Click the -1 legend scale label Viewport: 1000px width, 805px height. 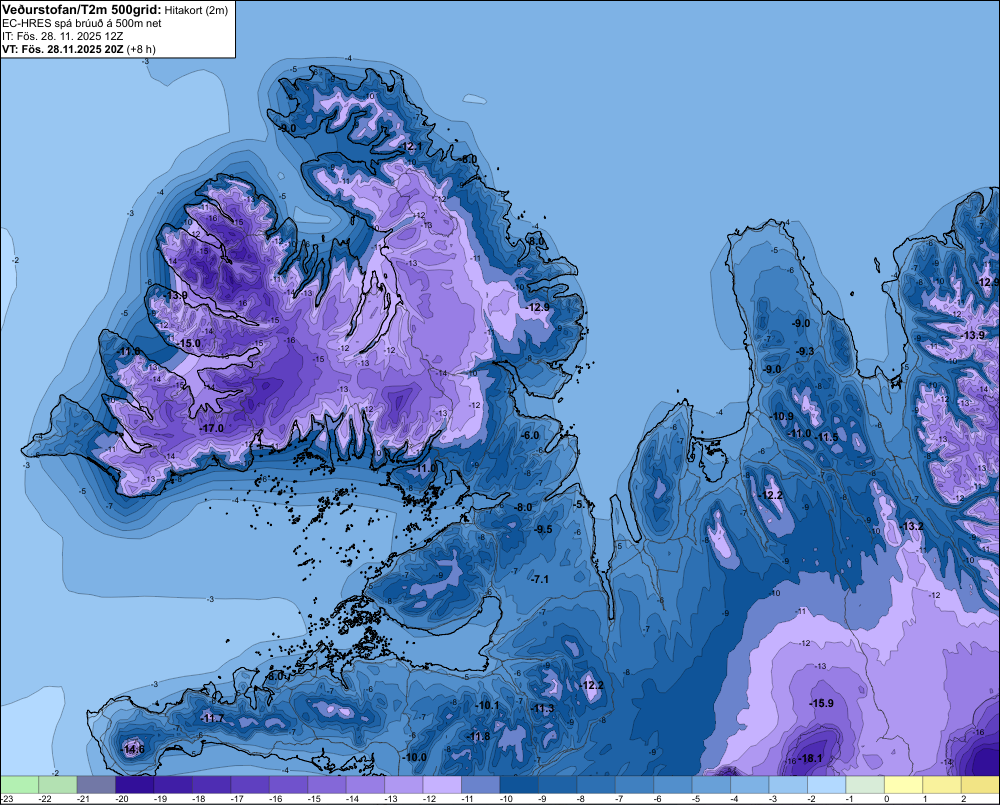[849, 799]
